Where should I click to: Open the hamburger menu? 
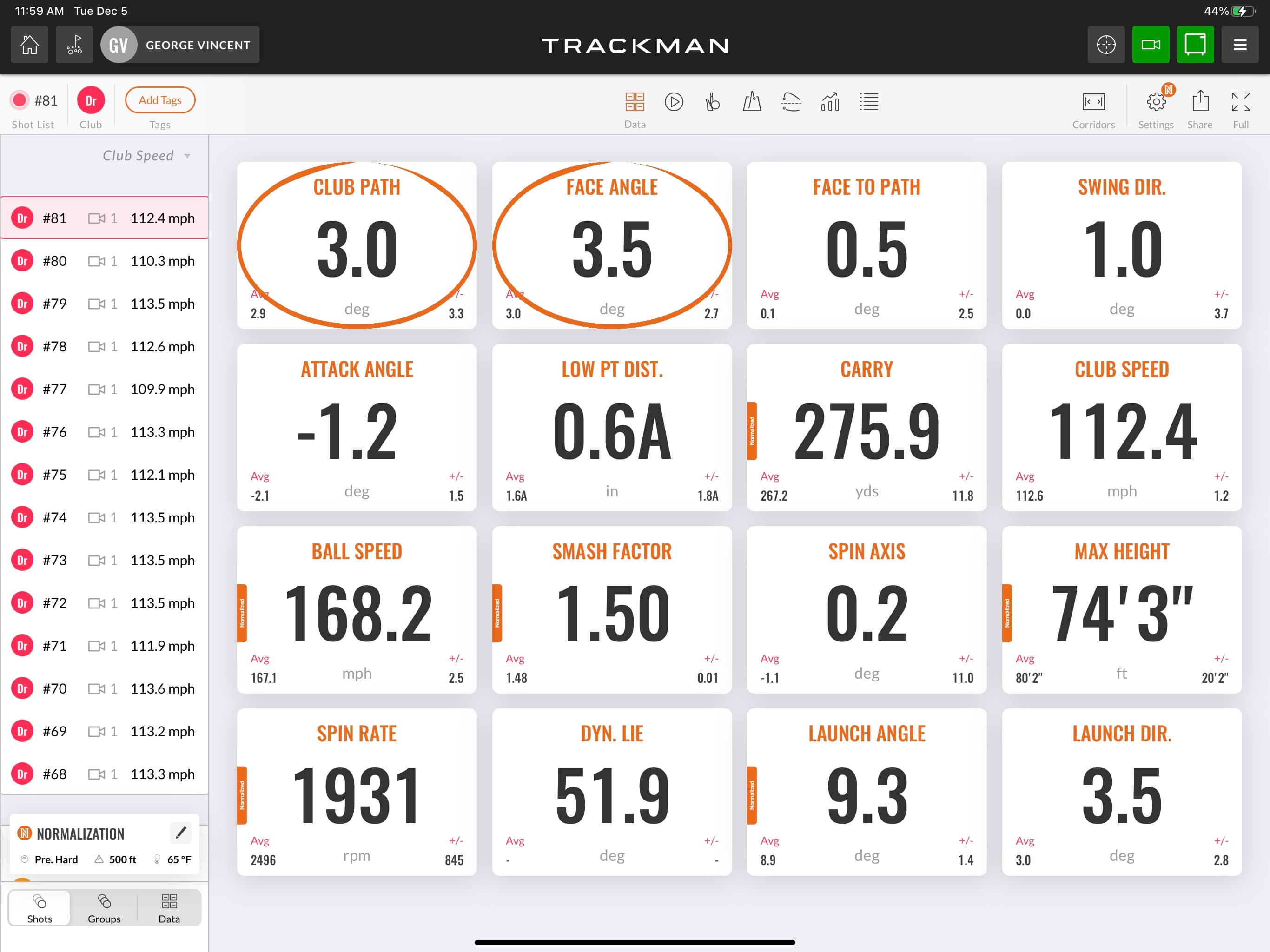click(x=1240, y=45)
